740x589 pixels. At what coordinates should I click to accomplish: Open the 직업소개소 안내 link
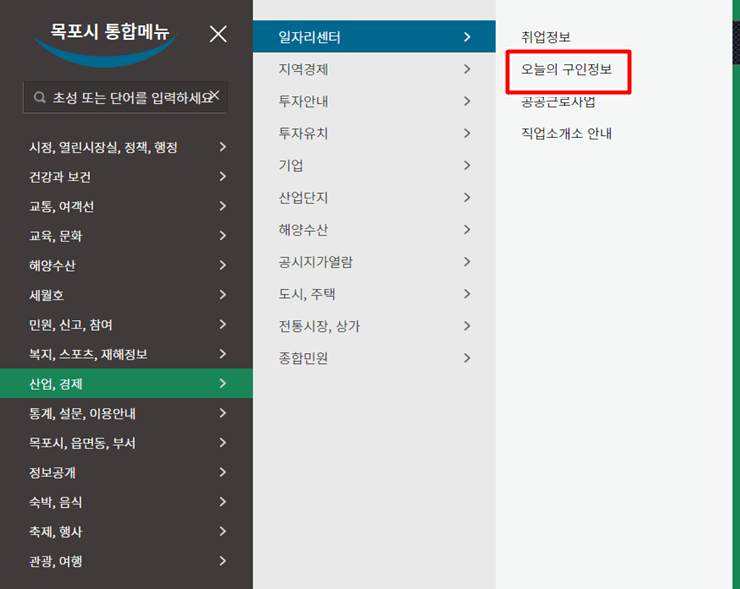point(566,134)
